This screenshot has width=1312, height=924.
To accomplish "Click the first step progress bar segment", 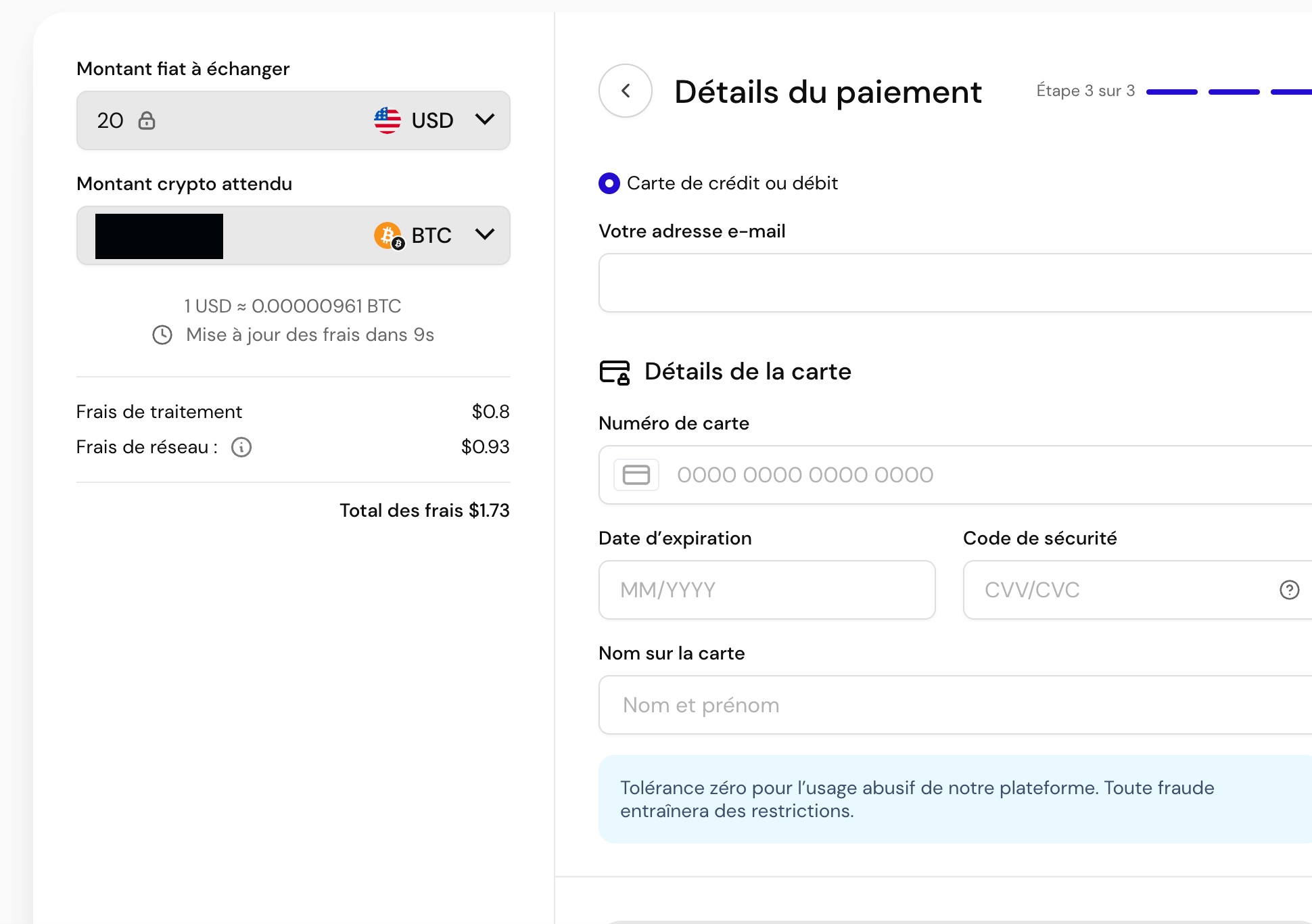I will 1172,91.
